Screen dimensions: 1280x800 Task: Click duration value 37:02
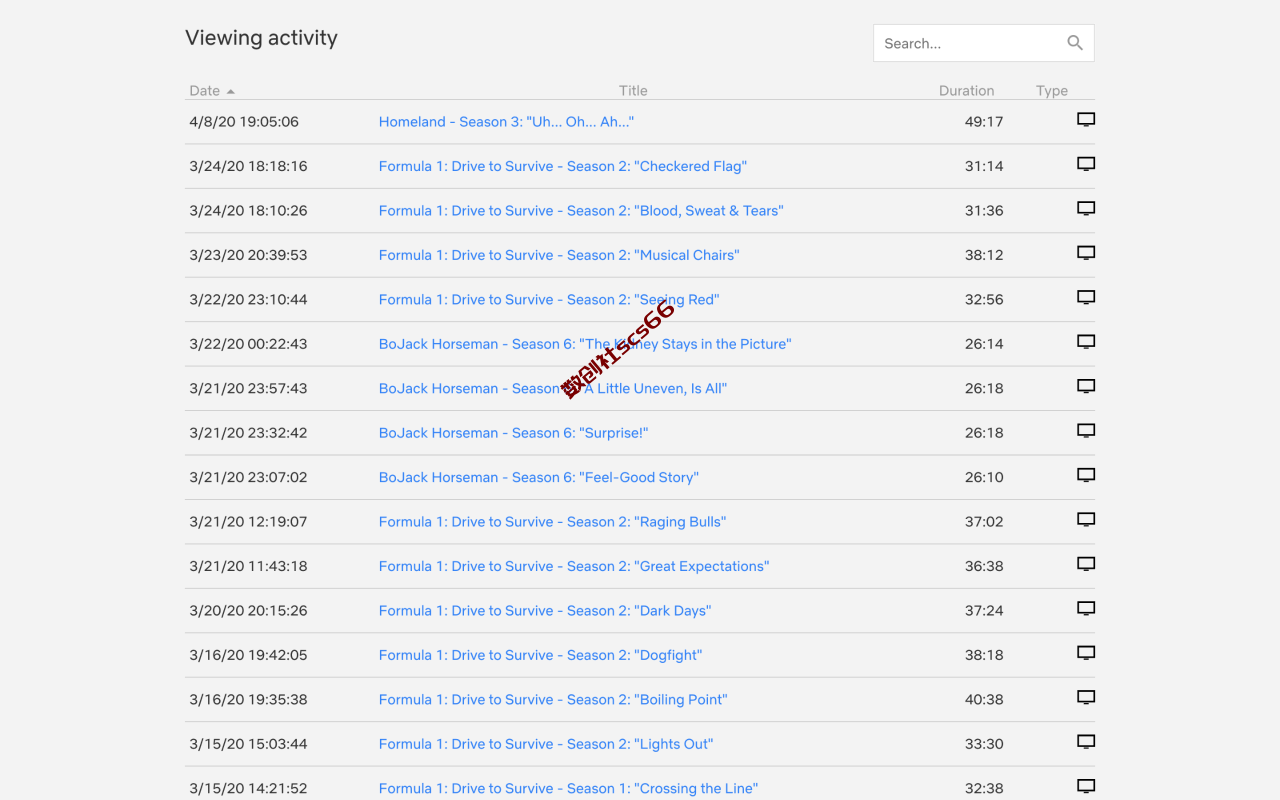pyautogui.click(x=984, y=522)
